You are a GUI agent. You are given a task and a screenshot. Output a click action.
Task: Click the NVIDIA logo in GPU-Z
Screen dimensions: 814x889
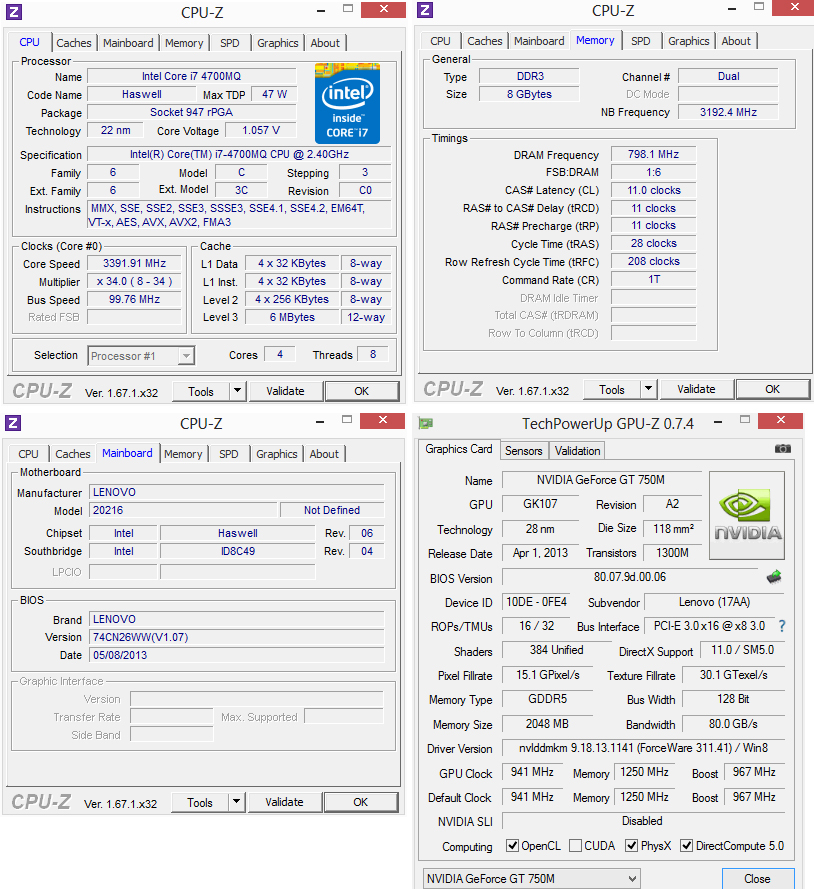(746, 514)
